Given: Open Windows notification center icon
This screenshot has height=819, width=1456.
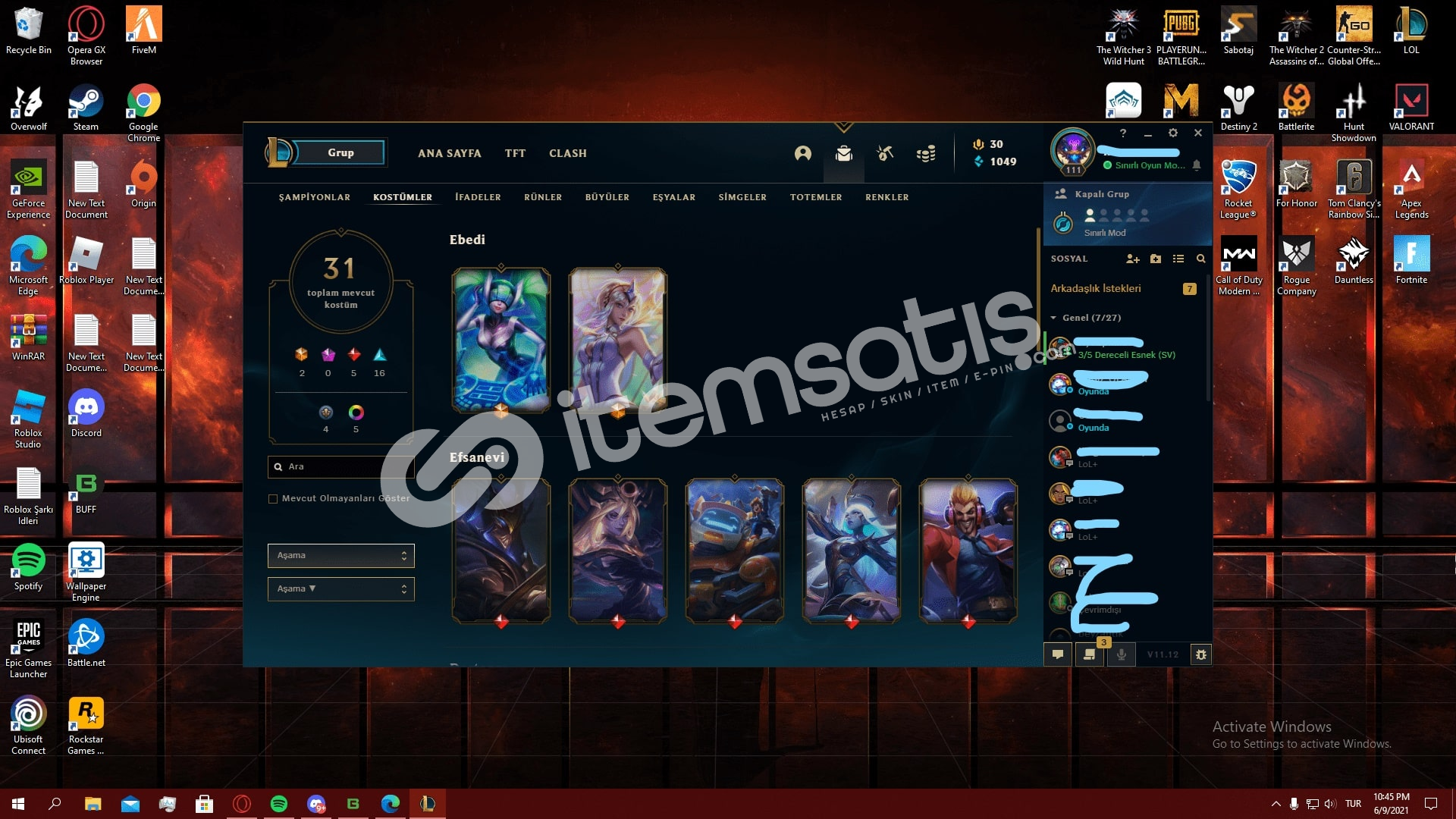Looking at the screenshot, I should (1431, 804).
